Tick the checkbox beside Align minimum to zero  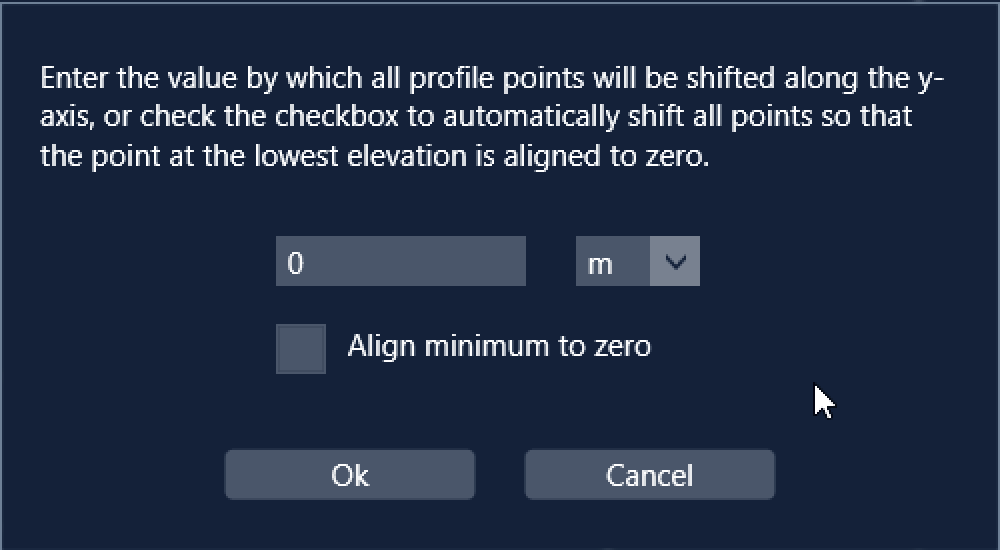coord(300,348)
